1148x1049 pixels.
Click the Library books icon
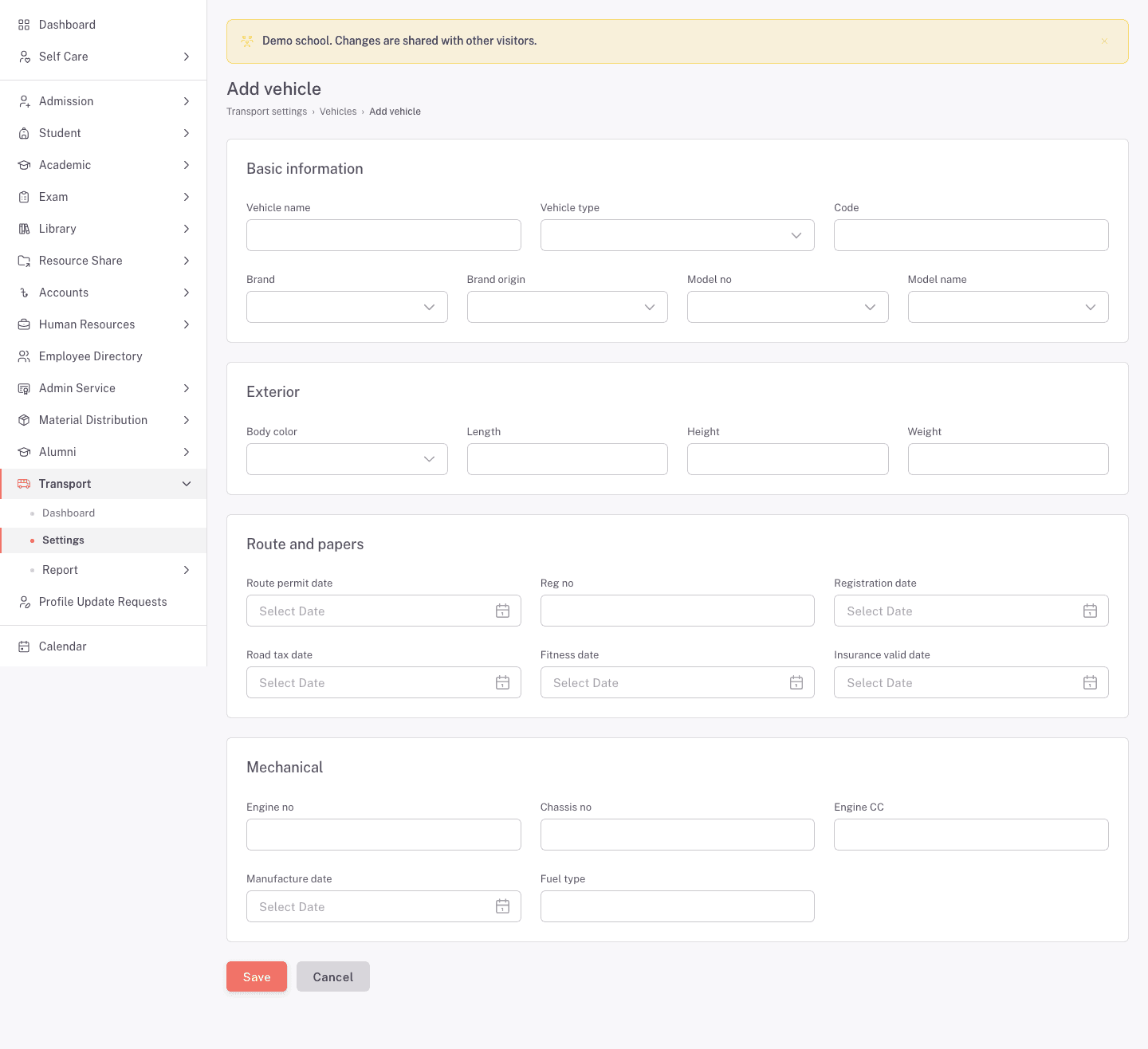(24, 229)
